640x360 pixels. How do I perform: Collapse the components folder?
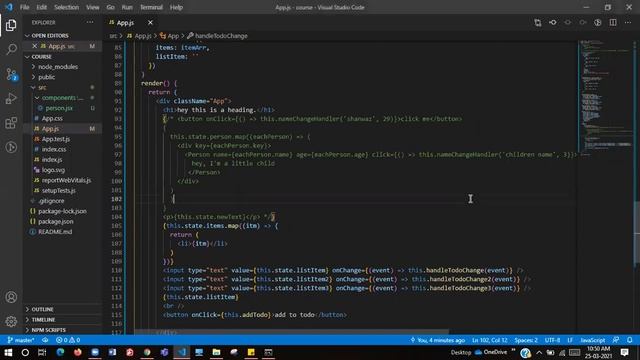[62, 98]
